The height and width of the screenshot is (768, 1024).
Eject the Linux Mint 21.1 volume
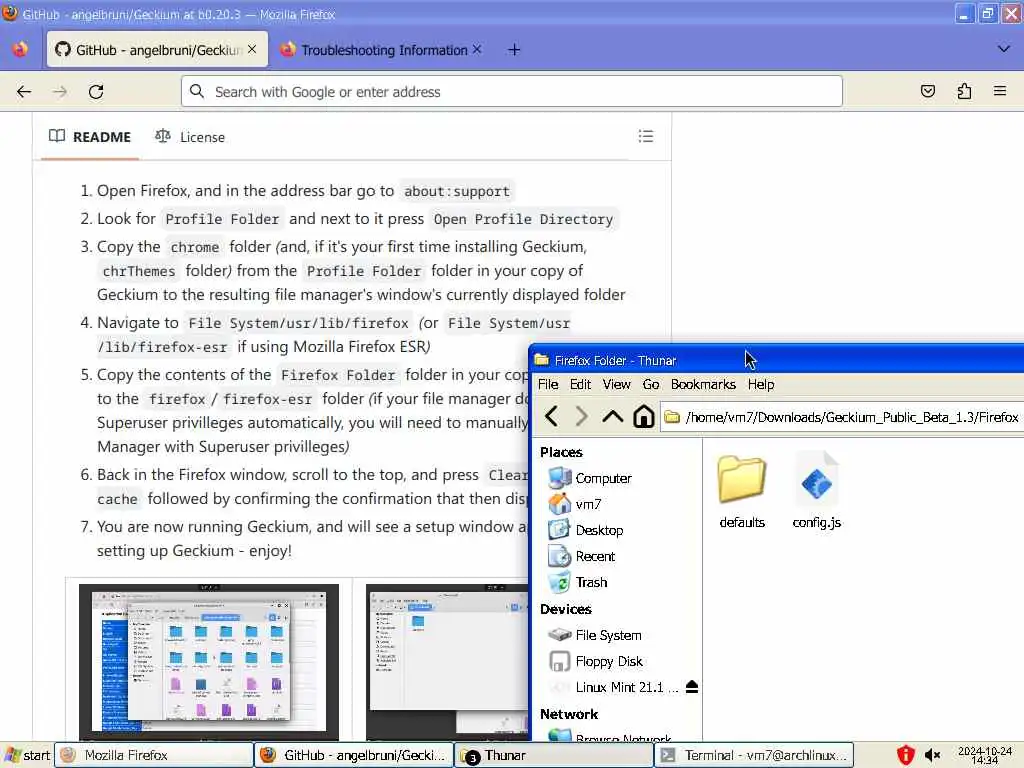tap(692, 687)
